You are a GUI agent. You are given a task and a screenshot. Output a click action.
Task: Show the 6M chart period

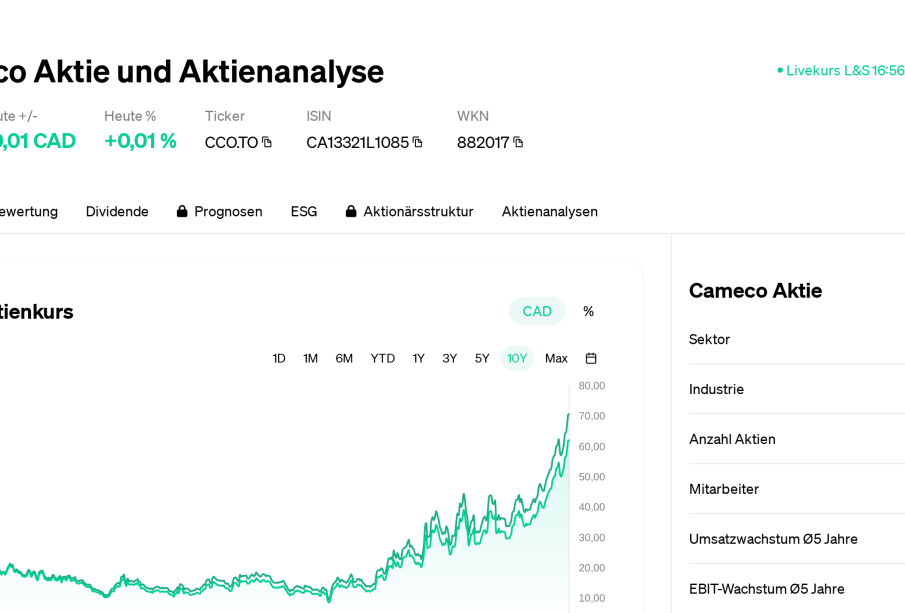(344, 358)
